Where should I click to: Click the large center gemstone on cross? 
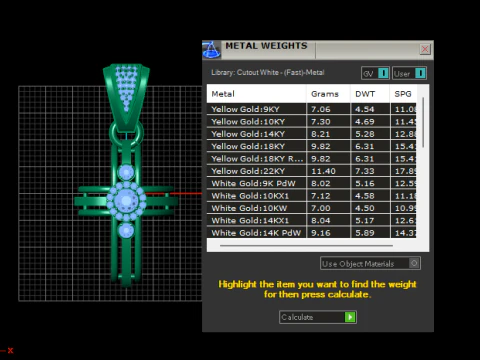[126, 201]
